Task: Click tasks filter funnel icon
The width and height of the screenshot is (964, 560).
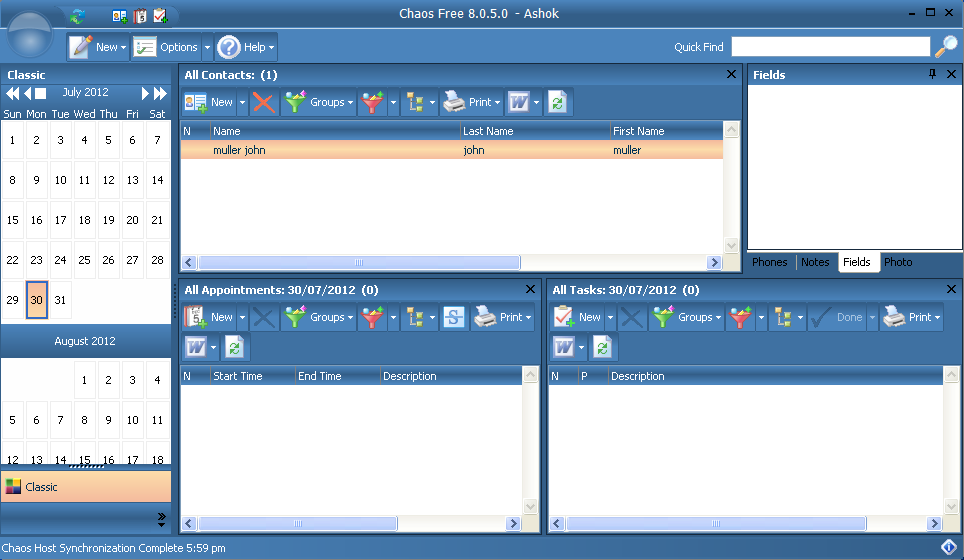Action: 740,317
